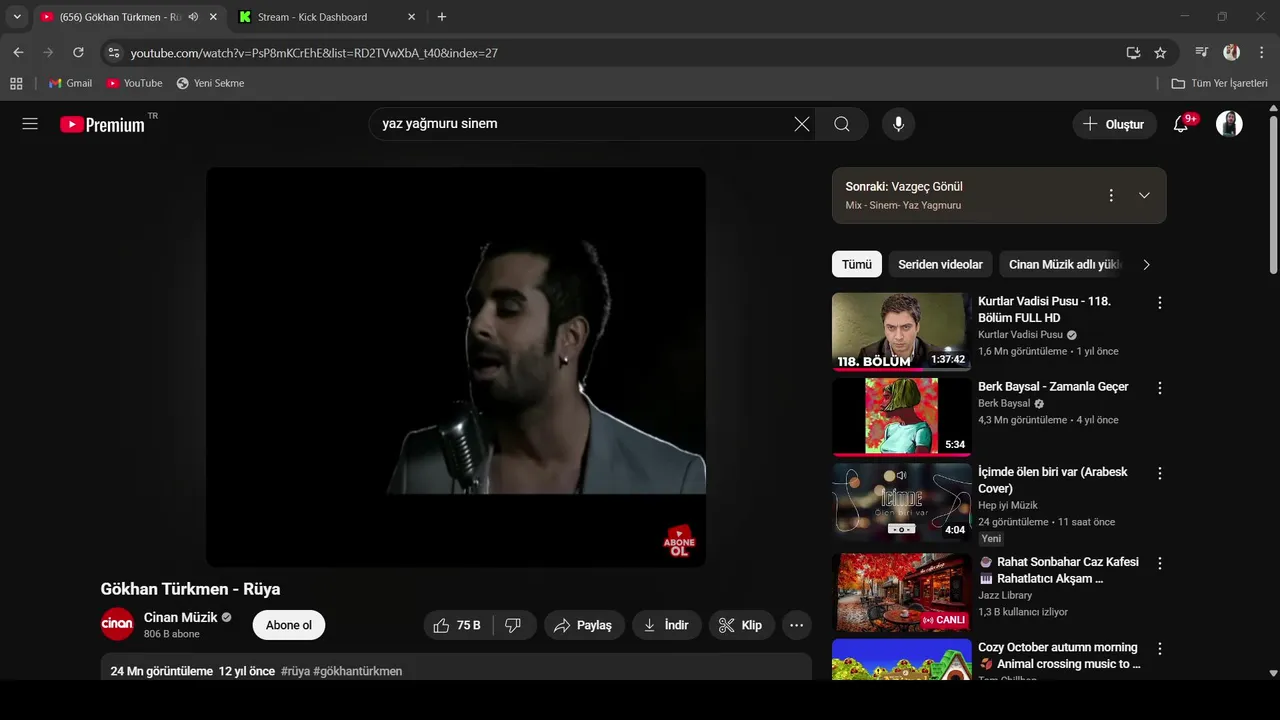
Task: Create a clip with Klip button
Action: click(742, 625)
